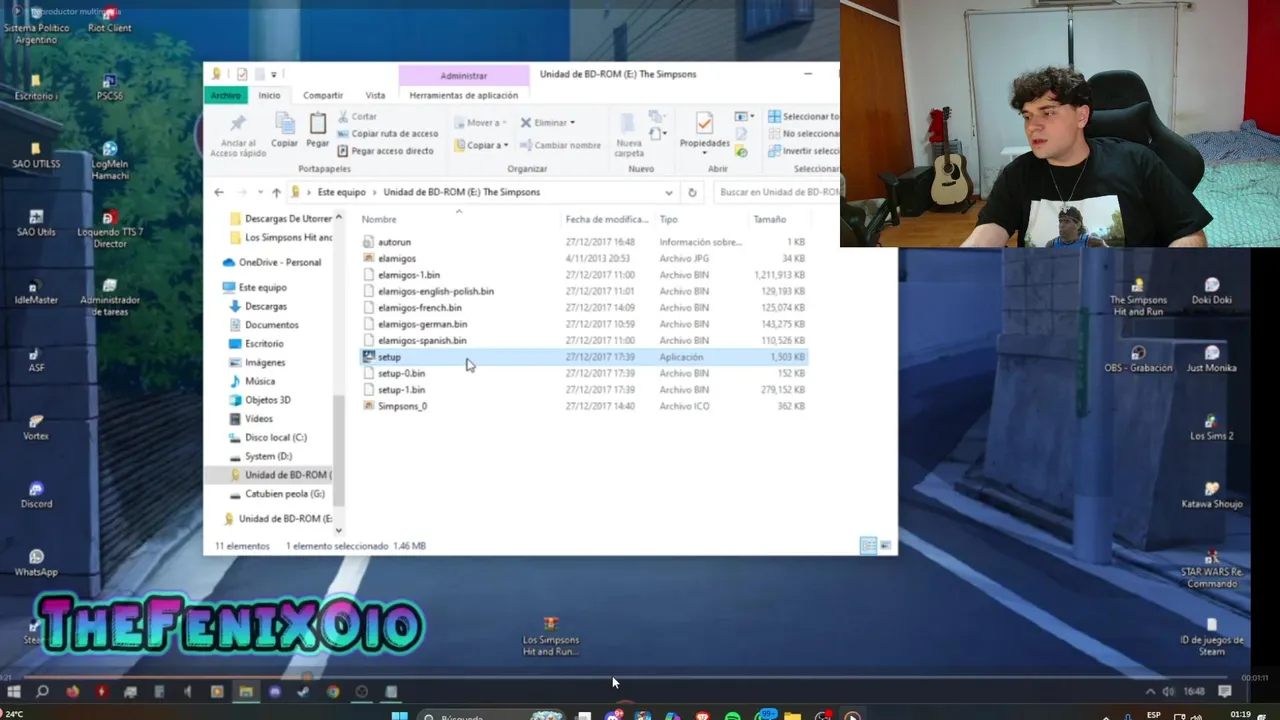Screen dimensions: 1280x720
Task: Click the Administrar contextual tab
Action: click(x=463, y=75)
